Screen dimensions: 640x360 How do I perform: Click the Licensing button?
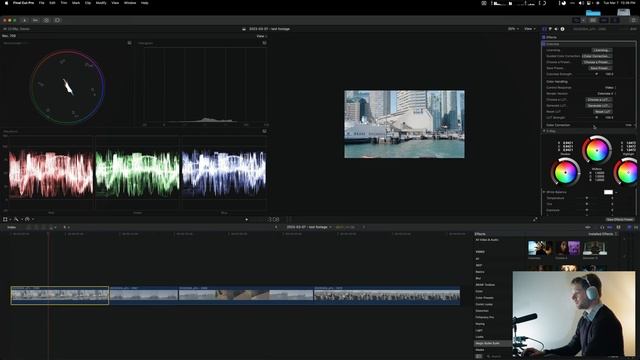point(602,50)
